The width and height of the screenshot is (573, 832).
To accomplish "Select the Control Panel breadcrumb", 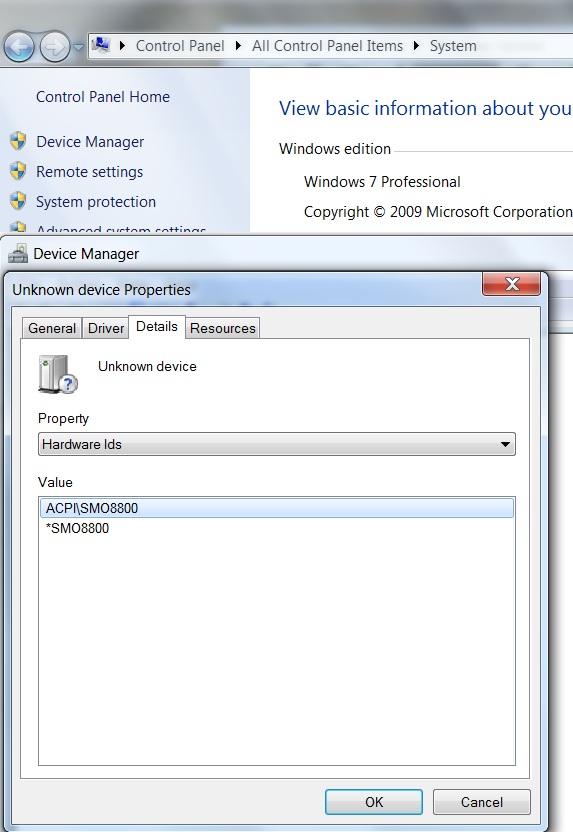I will [180, 46].
